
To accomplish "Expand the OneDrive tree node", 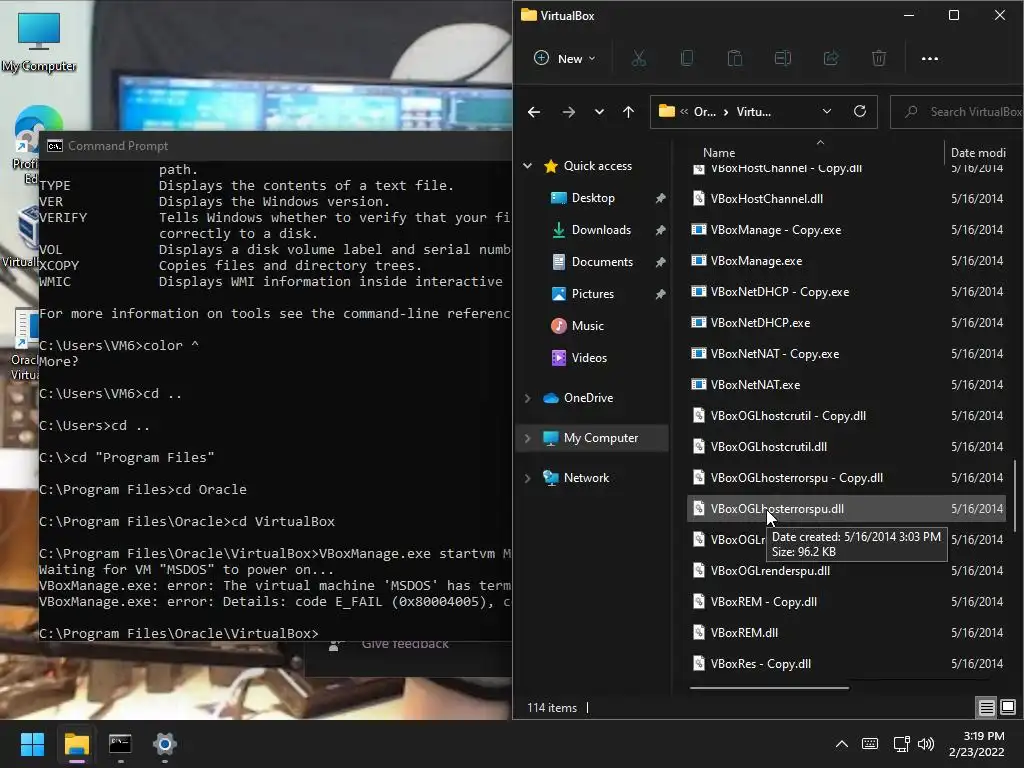I will (x=528, y=398).
